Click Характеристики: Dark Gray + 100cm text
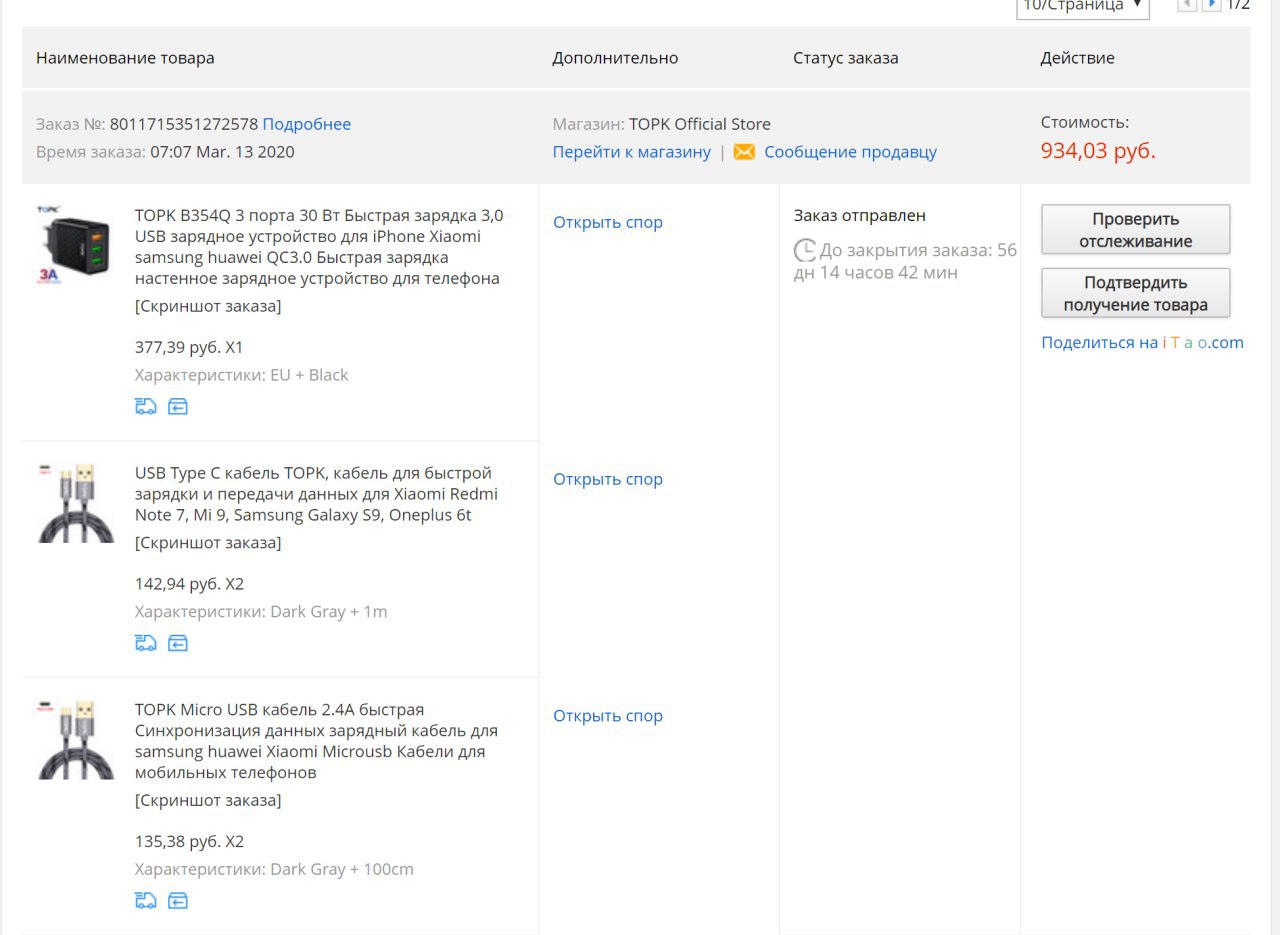The height and width of the screenshot is (935, 1280). (274, 869)
